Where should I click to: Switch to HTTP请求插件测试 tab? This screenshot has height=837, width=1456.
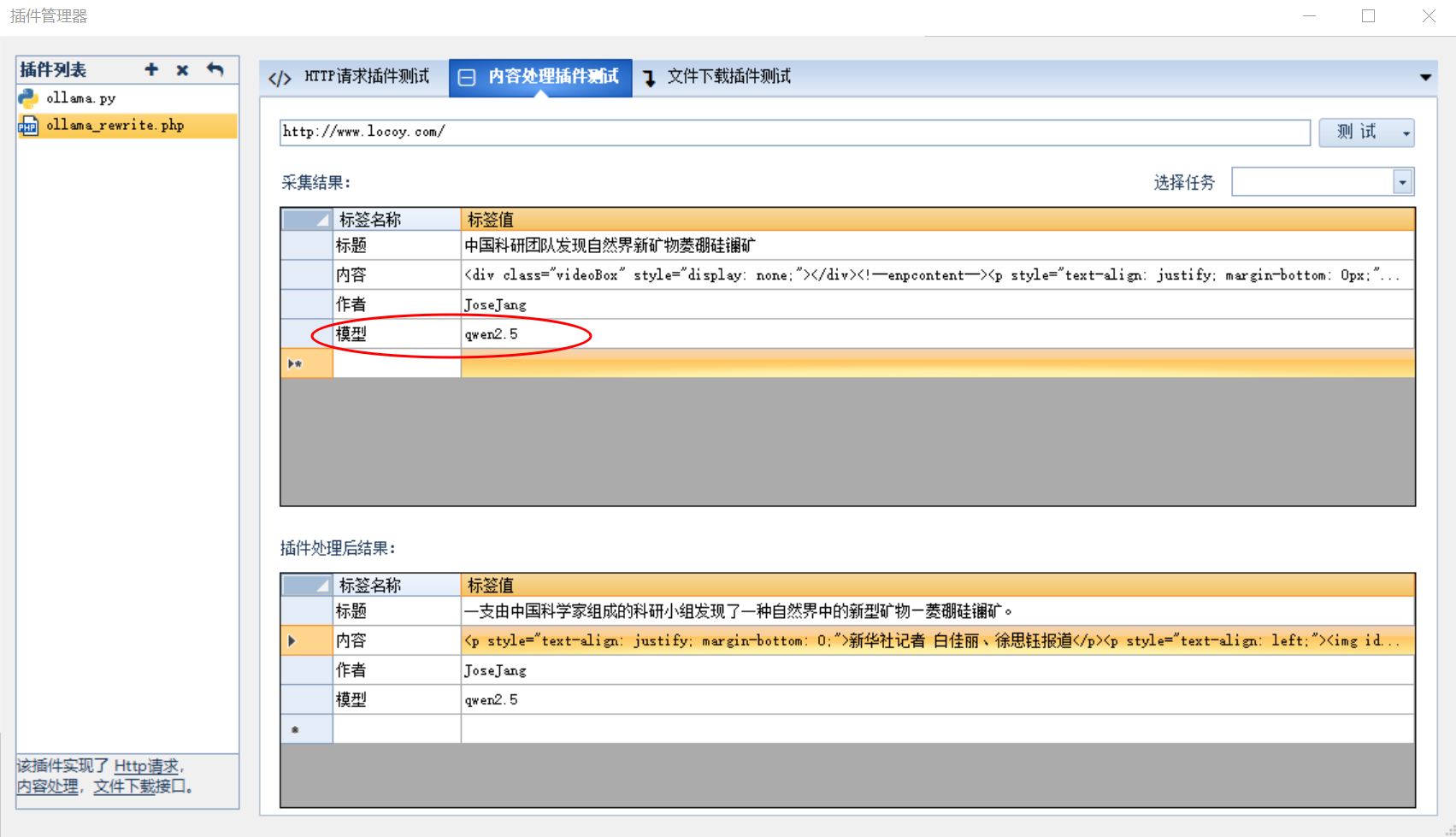(366, 77)
